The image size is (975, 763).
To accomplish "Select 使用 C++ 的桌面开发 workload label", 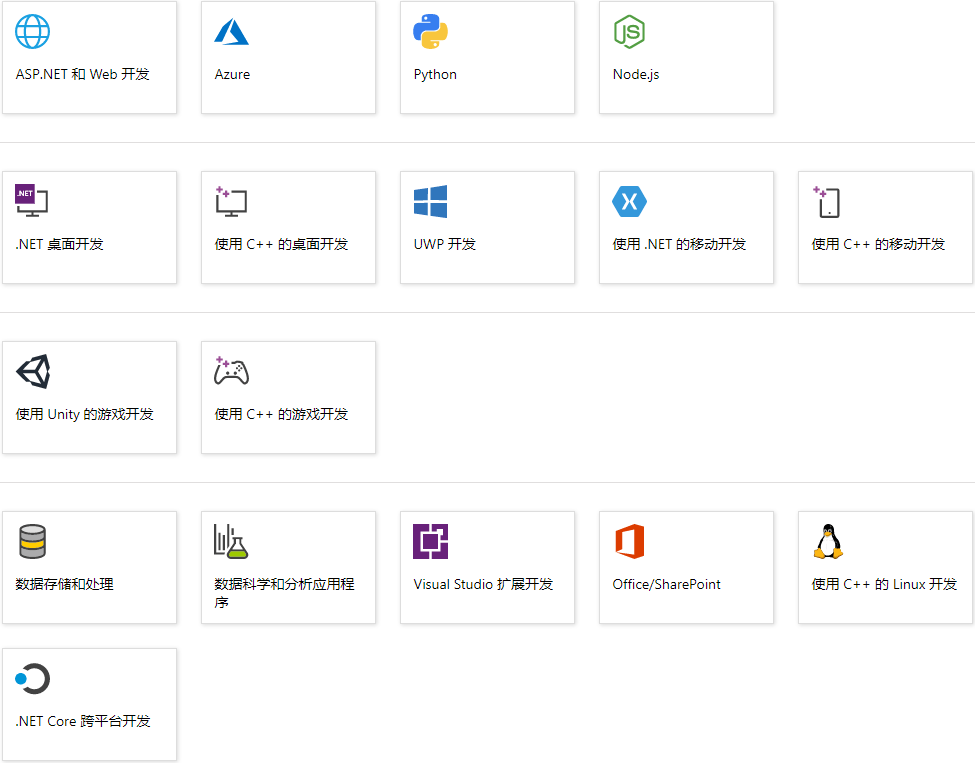I will point(281,244).
